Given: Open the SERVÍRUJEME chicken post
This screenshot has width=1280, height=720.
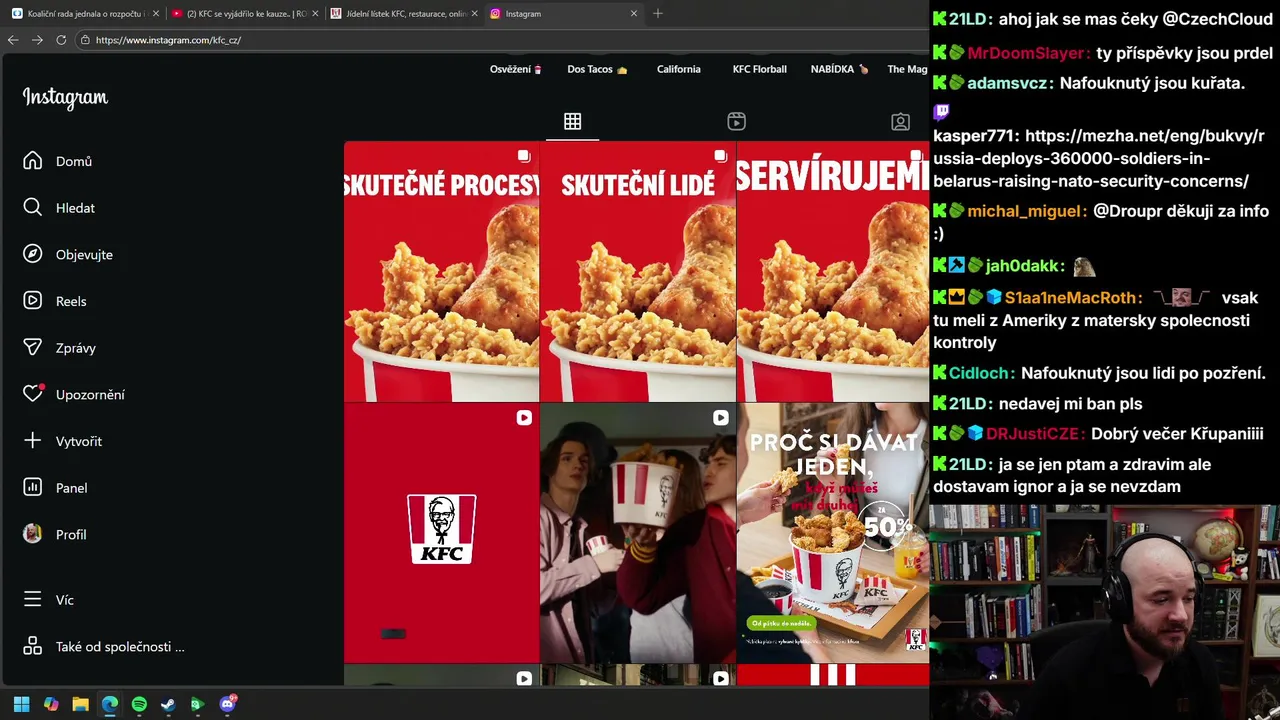Looking at the screenshot, I should [x=833, y=271].
